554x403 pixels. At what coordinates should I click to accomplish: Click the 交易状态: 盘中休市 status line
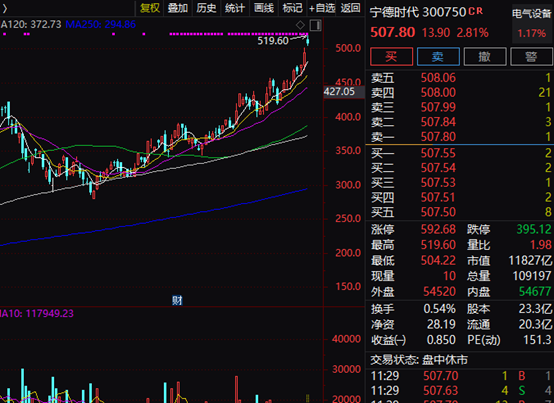point(419,360)
